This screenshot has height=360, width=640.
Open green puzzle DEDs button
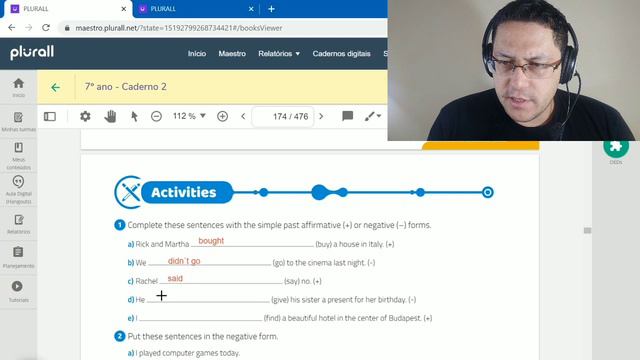pos(616,147)
